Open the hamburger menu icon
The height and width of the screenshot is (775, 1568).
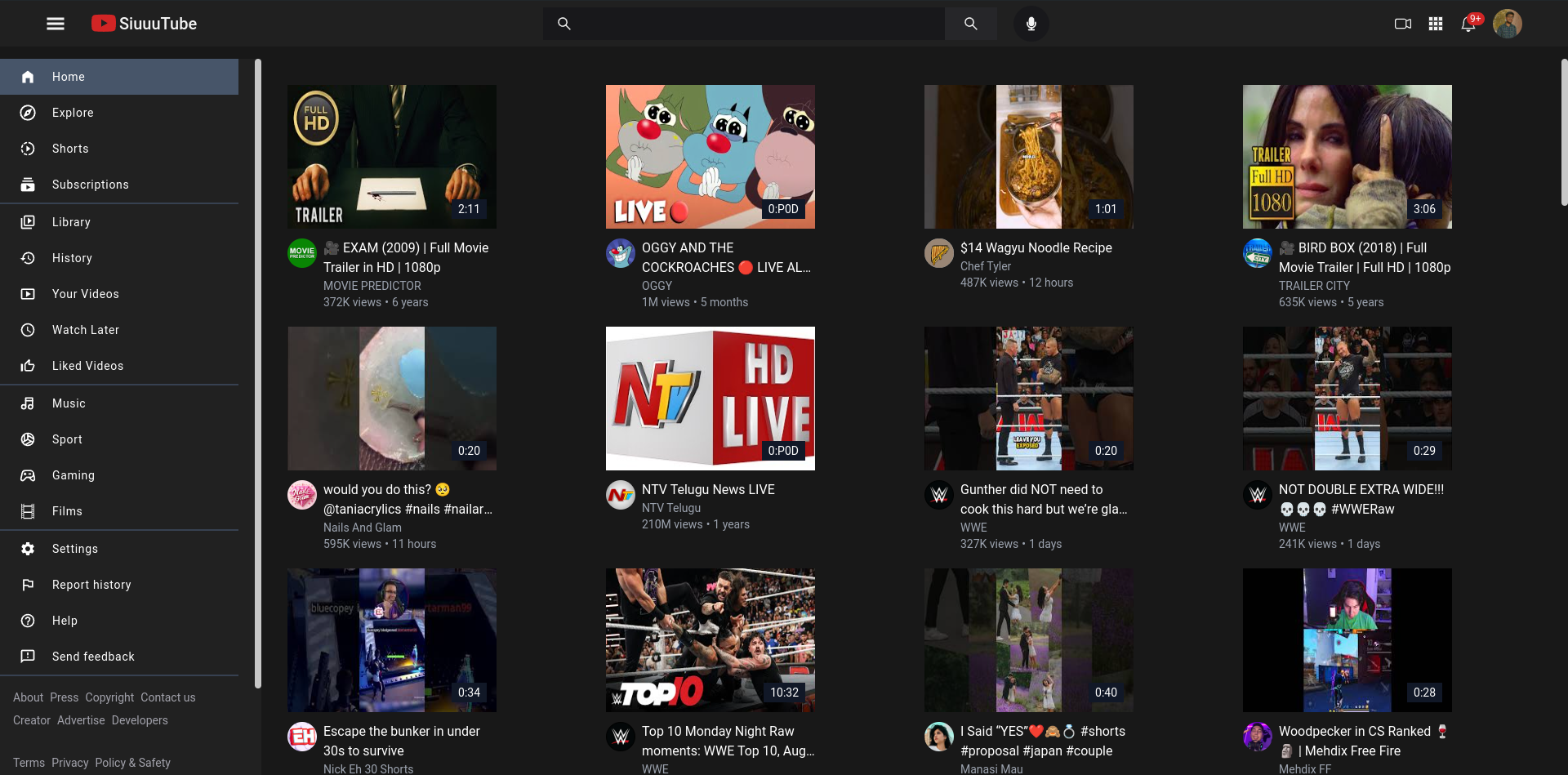point(56,24)
